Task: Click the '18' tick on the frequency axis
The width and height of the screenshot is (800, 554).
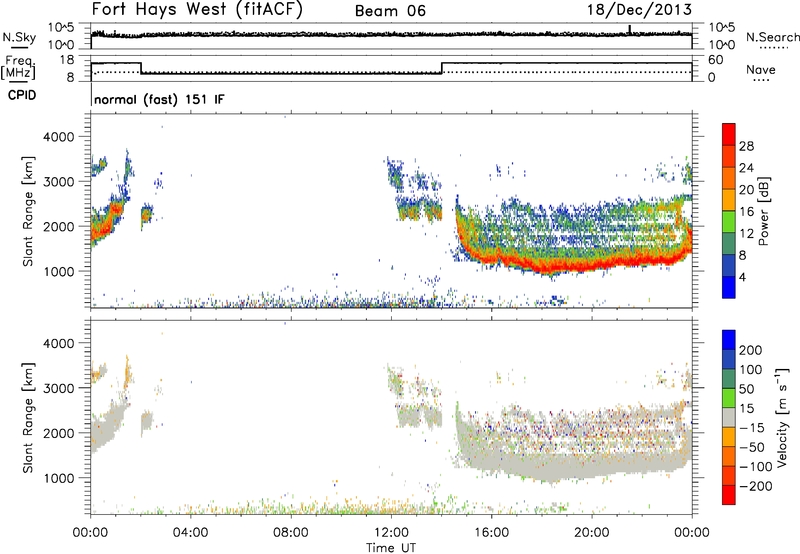Action: 67,60
